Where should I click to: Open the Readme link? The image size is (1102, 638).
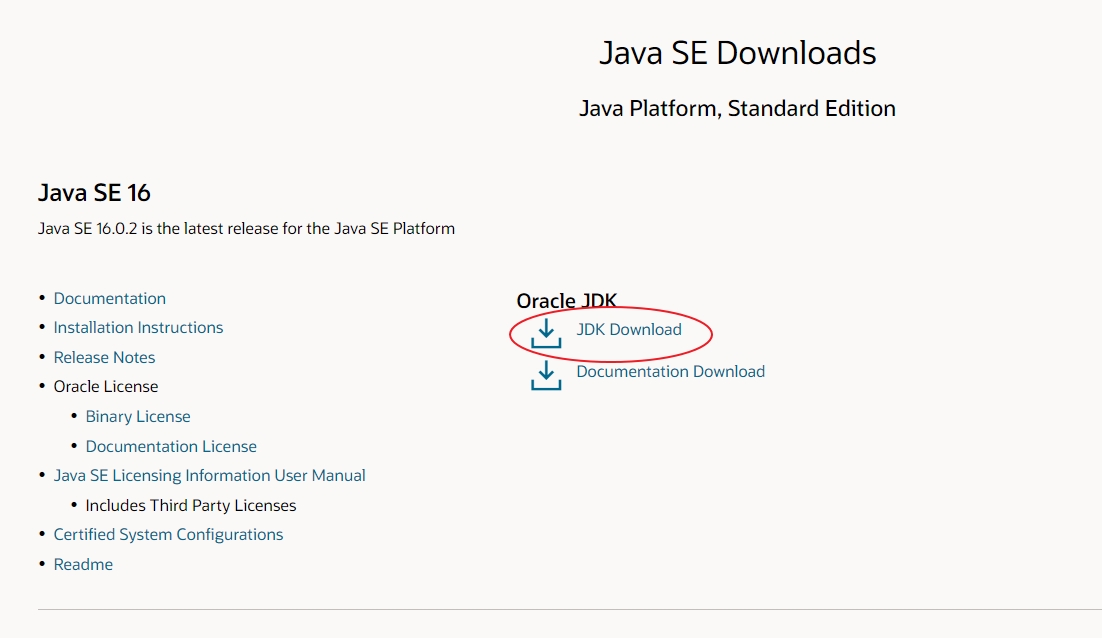[83, 565]
